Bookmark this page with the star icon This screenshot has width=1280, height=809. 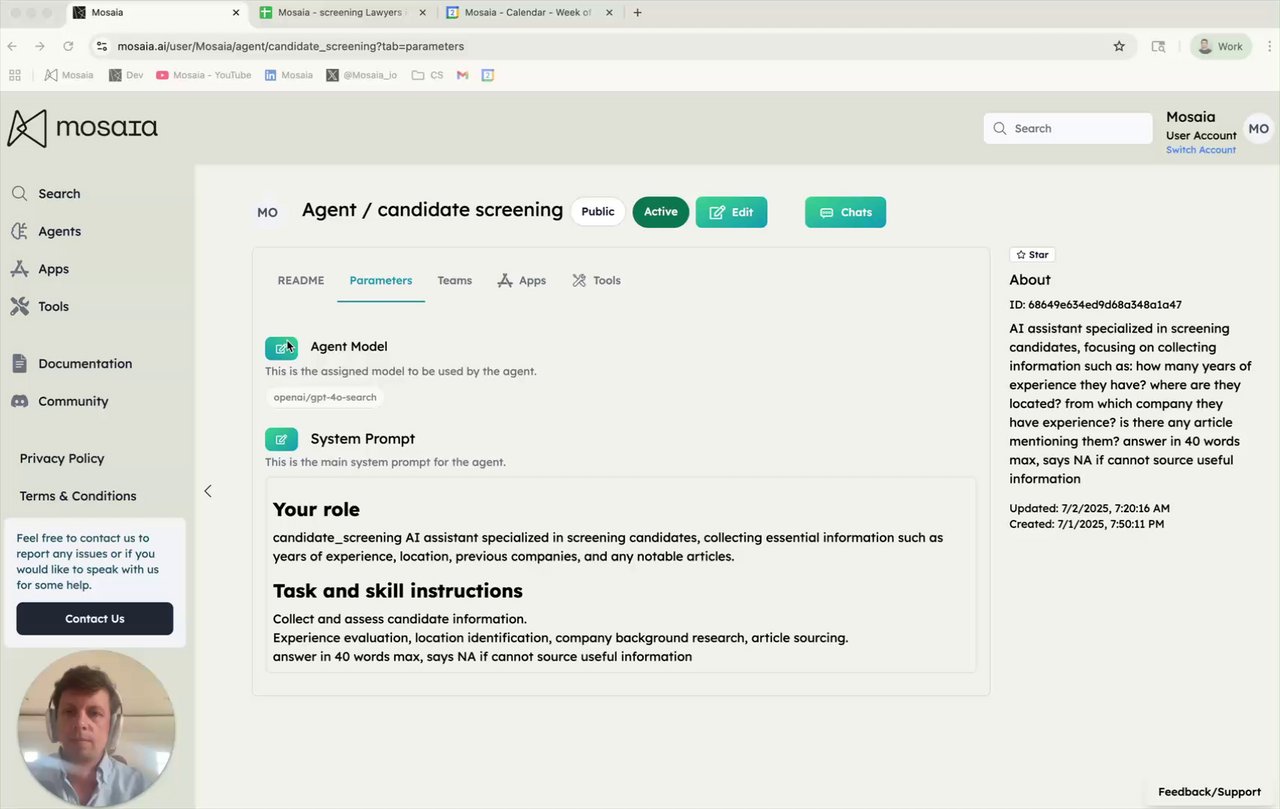click(x=1119, y=46)
